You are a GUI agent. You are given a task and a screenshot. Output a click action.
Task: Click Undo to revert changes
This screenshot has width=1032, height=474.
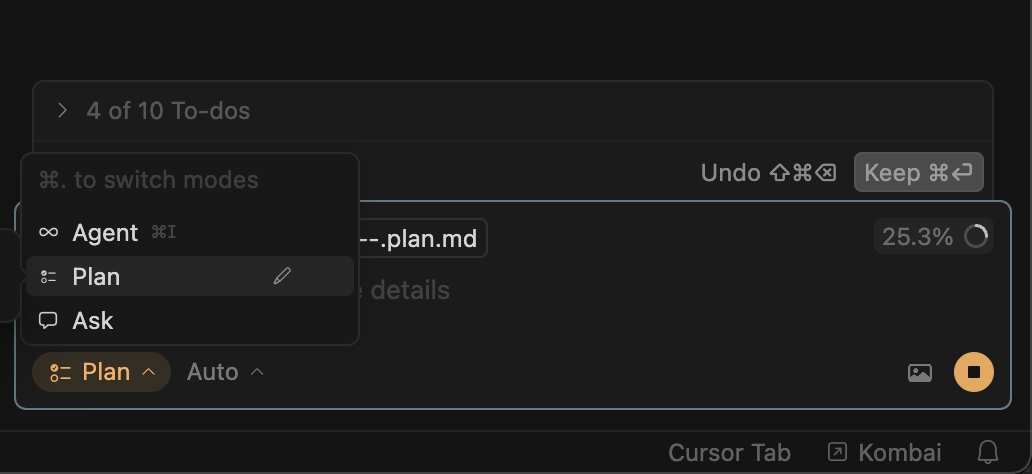click(768, 172)
